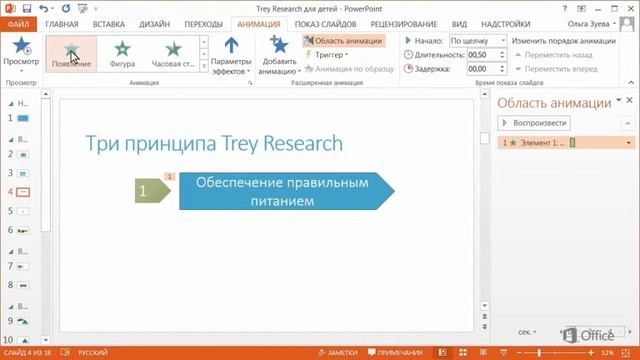Screen dimensions: 640x360
Task: Select the blue Обеспечение правильным питанием shape
Action: click(x=287, y=191)
